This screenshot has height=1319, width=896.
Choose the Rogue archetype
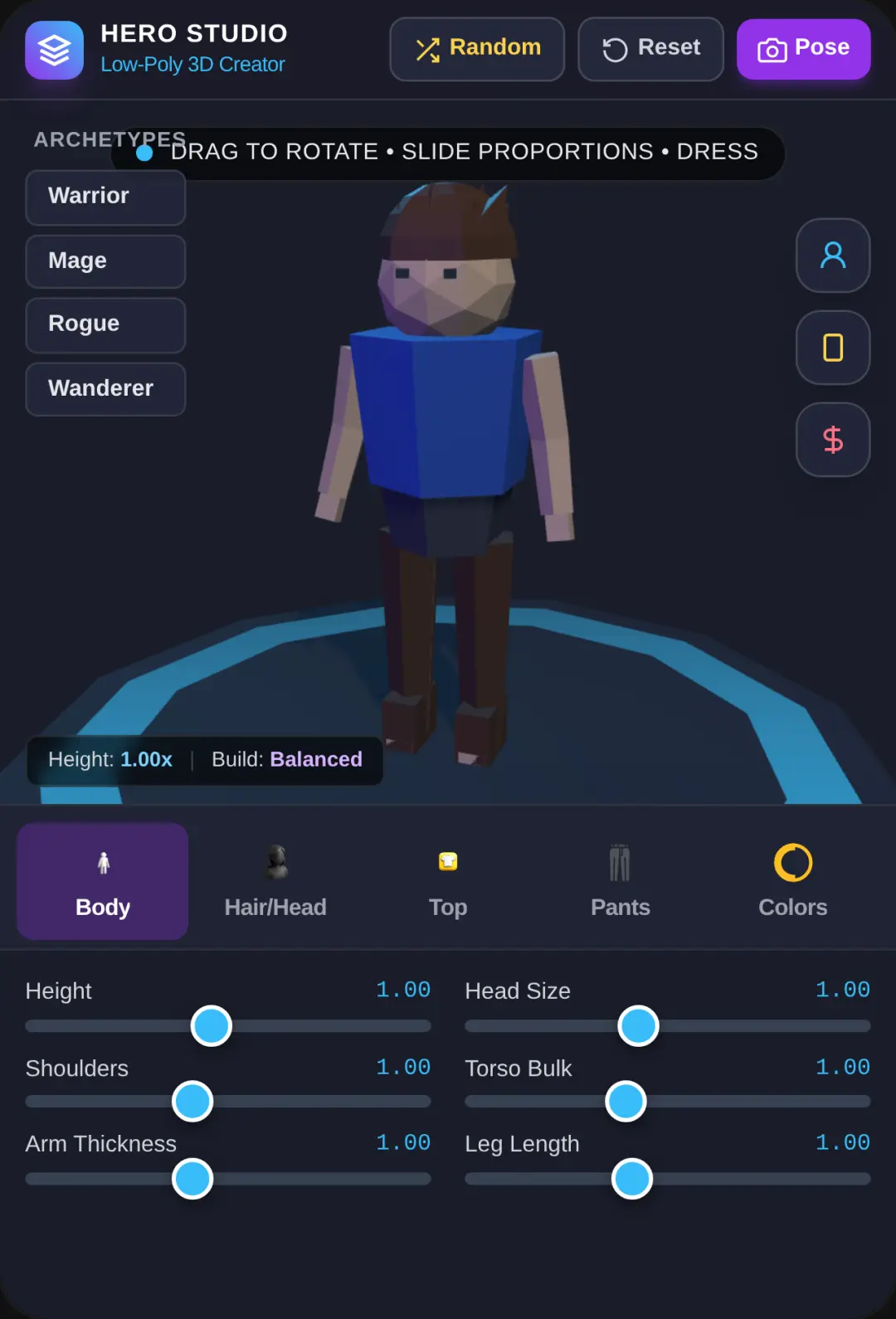click(x=105, y=325)
